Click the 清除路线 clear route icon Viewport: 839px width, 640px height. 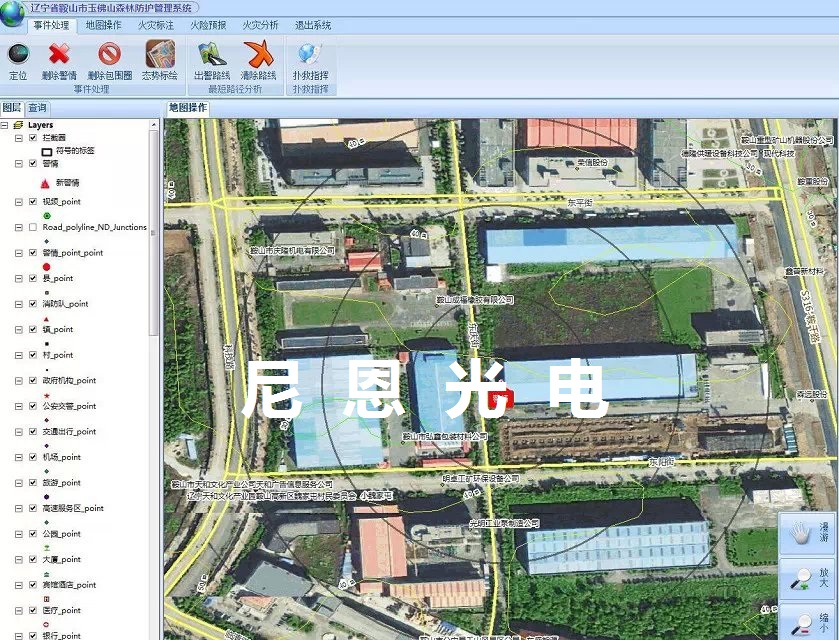259,55
